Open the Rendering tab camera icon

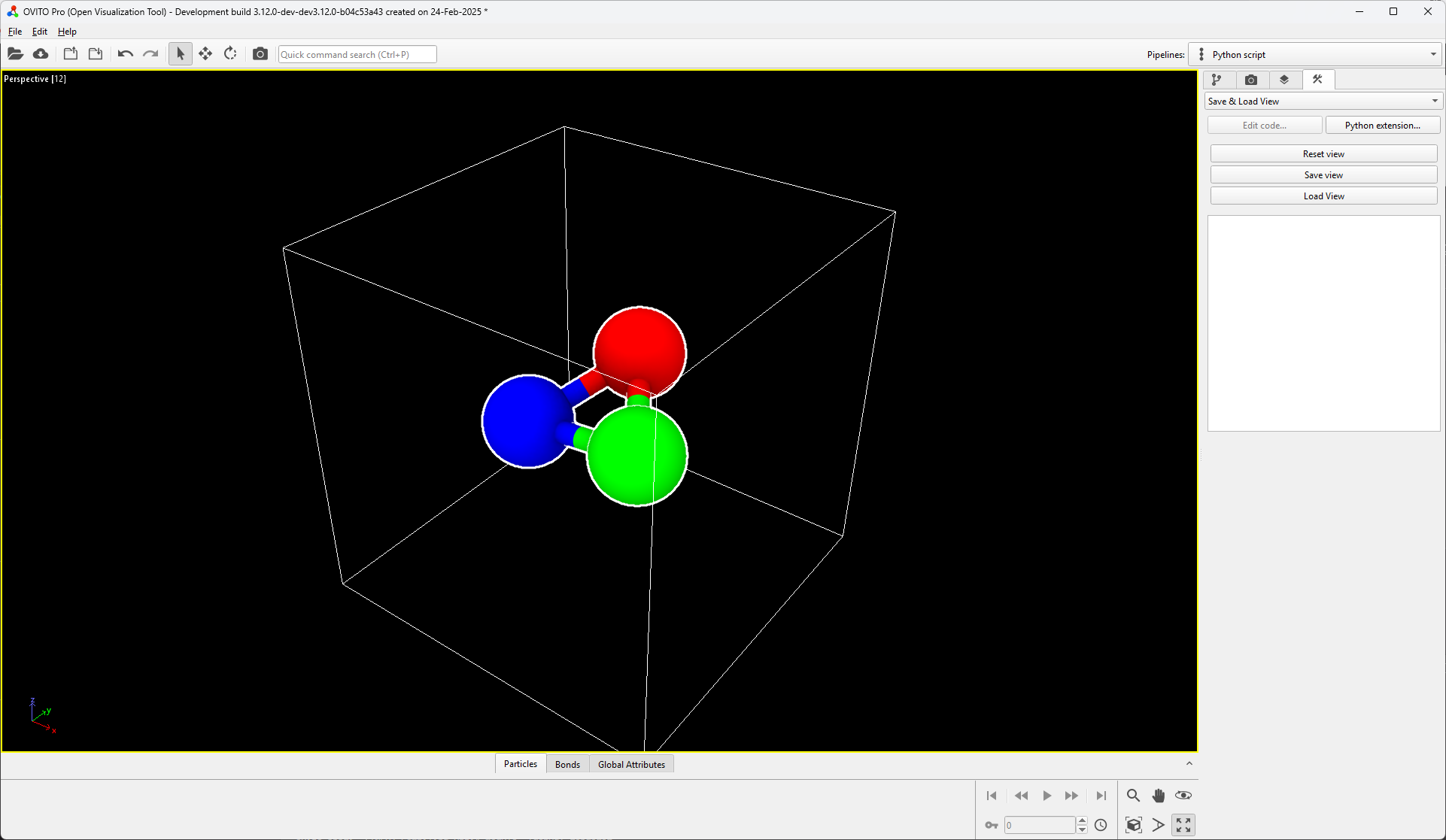[1251, 80]
